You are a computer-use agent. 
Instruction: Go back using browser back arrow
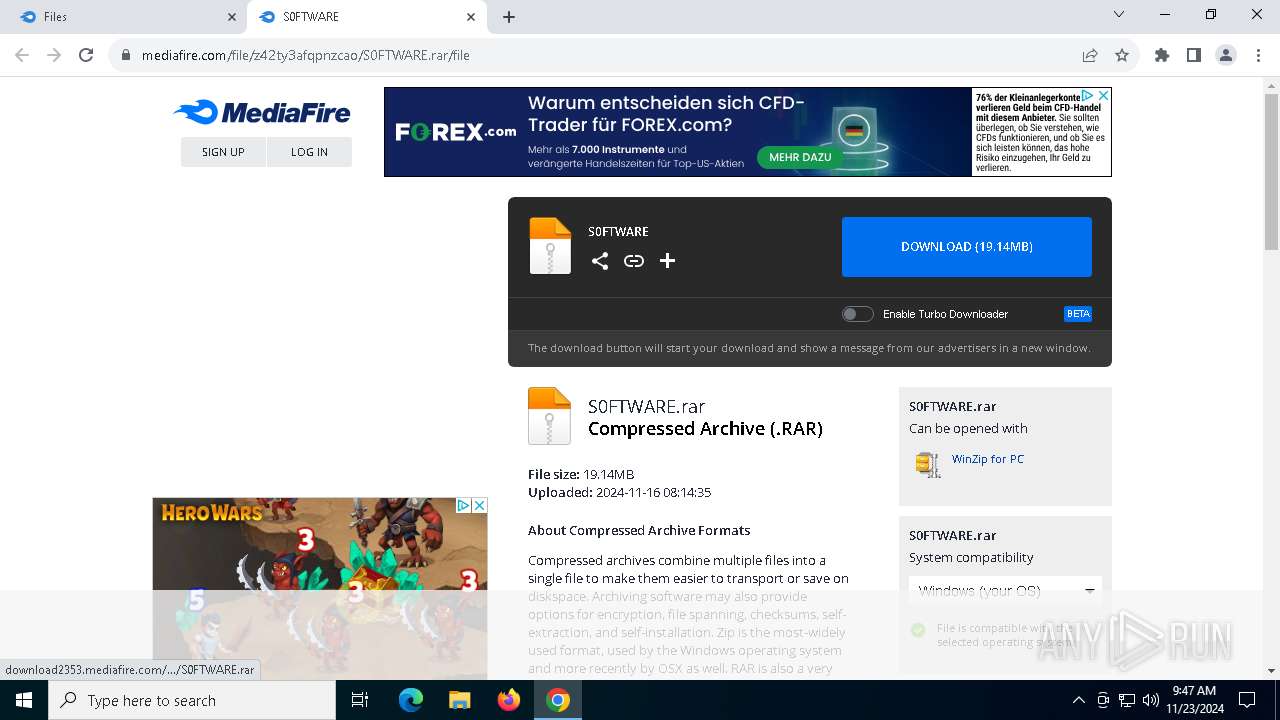click(x=22, y=55)
